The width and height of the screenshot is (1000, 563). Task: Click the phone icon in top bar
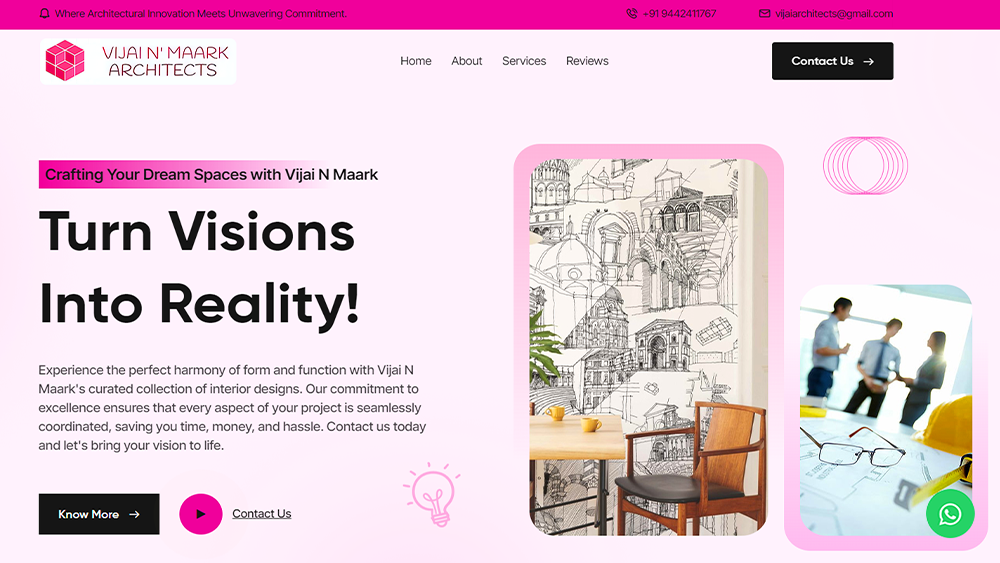tap(631, 13)
